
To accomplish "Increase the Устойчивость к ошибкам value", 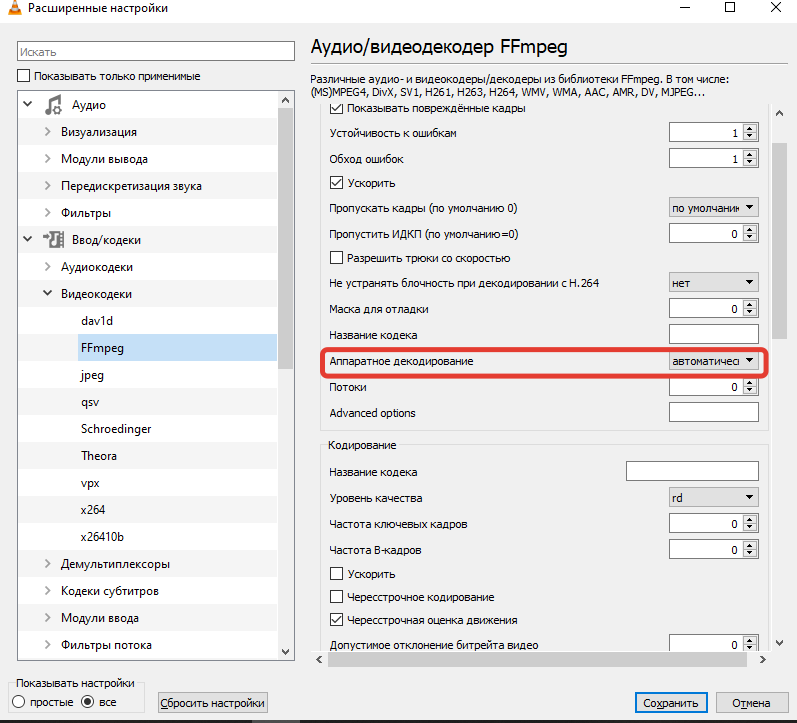I will pyautogui.click(x=751, y=129).
